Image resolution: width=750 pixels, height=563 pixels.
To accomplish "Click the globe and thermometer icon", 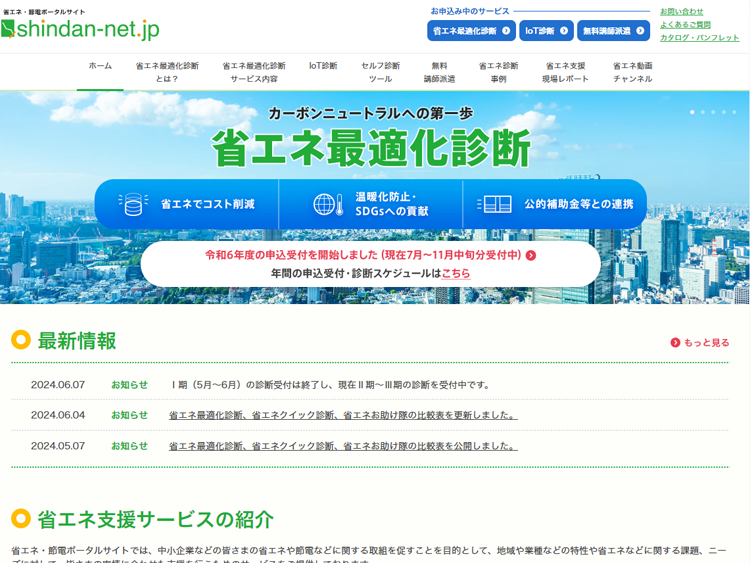I will click(x=328, y=204).
